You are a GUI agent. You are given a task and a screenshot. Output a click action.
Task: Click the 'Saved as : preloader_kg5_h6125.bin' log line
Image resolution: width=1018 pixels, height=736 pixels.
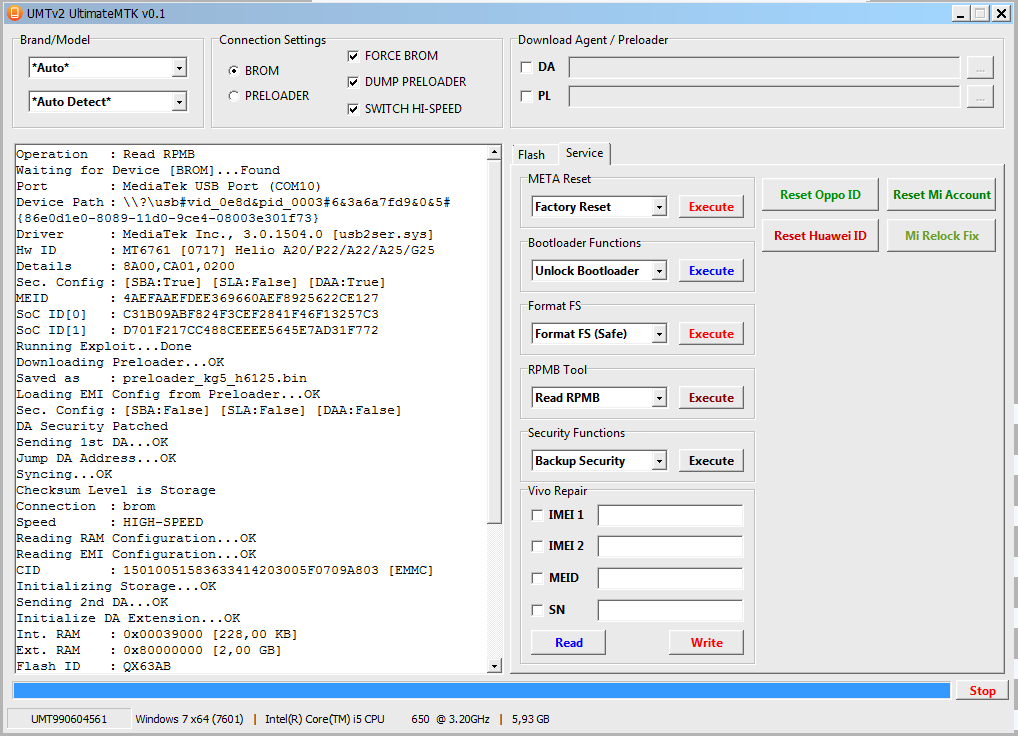click(162, 378)
